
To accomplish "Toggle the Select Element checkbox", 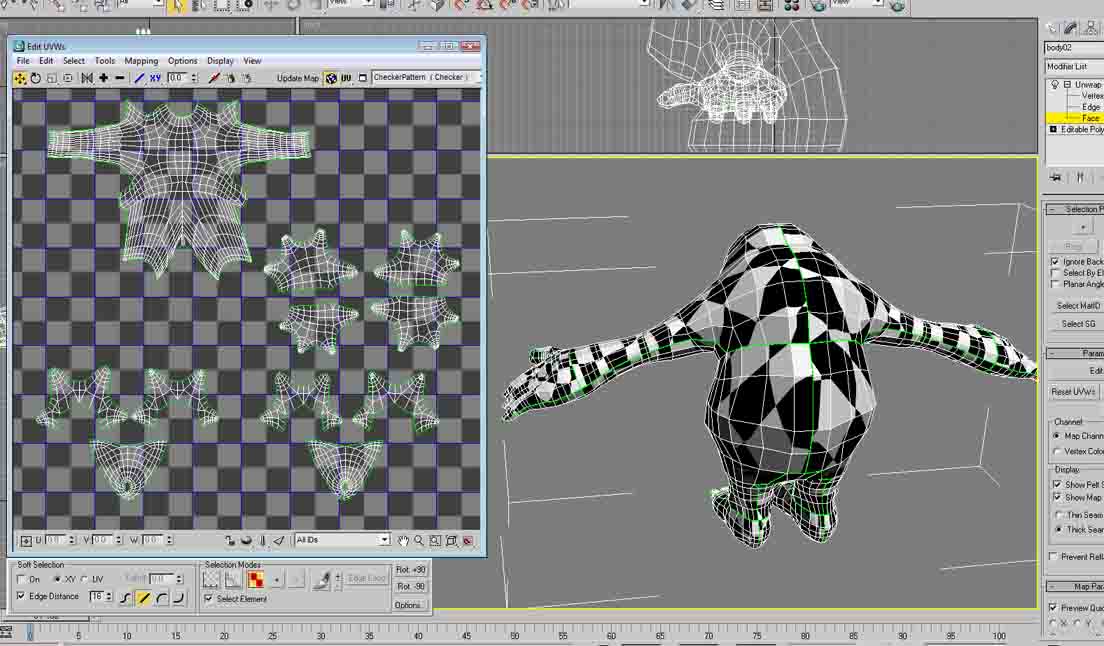I will (209, 599).
